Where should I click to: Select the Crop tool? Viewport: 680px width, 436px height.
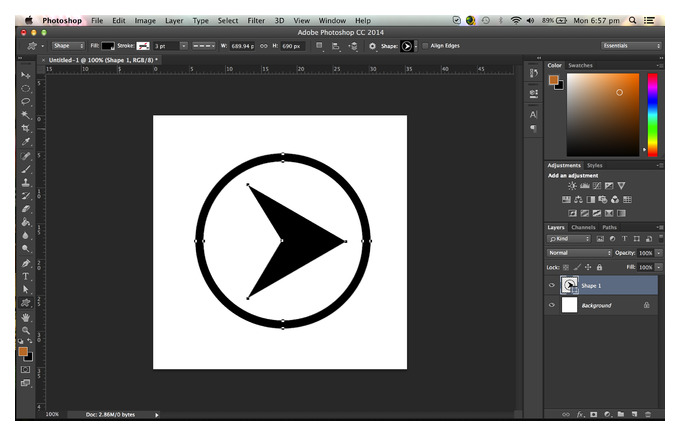pos(26,128)
